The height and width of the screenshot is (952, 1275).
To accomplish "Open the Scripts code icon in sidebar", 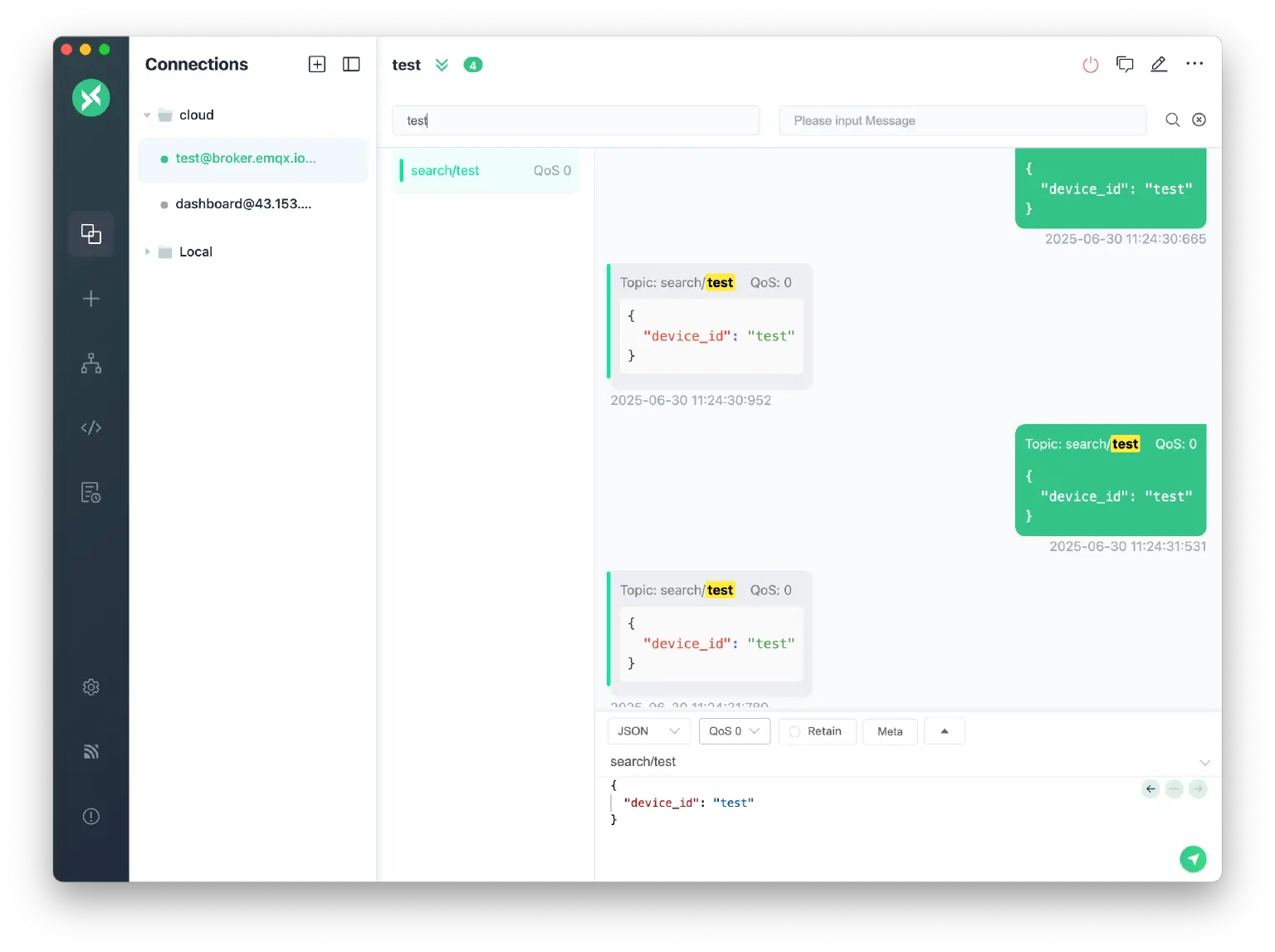I will 91,427.
